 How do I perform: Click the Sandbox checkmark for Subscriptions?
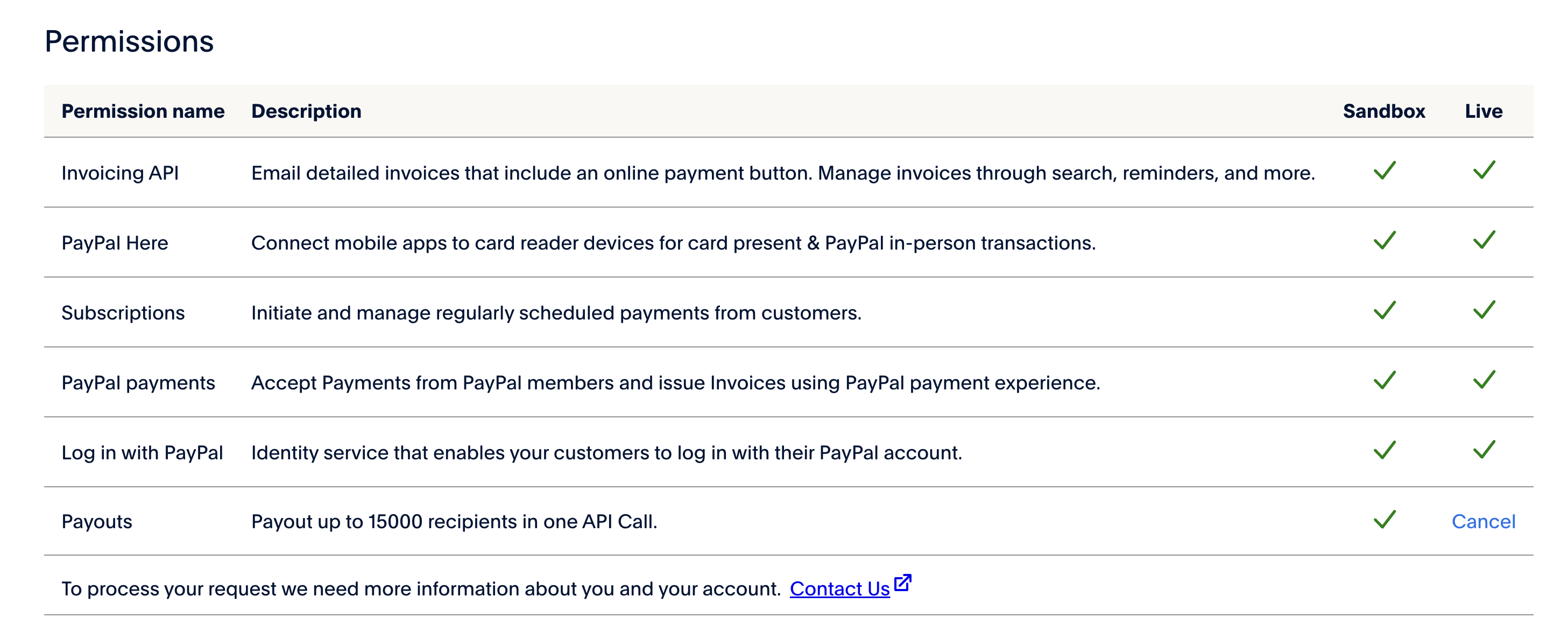(x=1384, y=310)
